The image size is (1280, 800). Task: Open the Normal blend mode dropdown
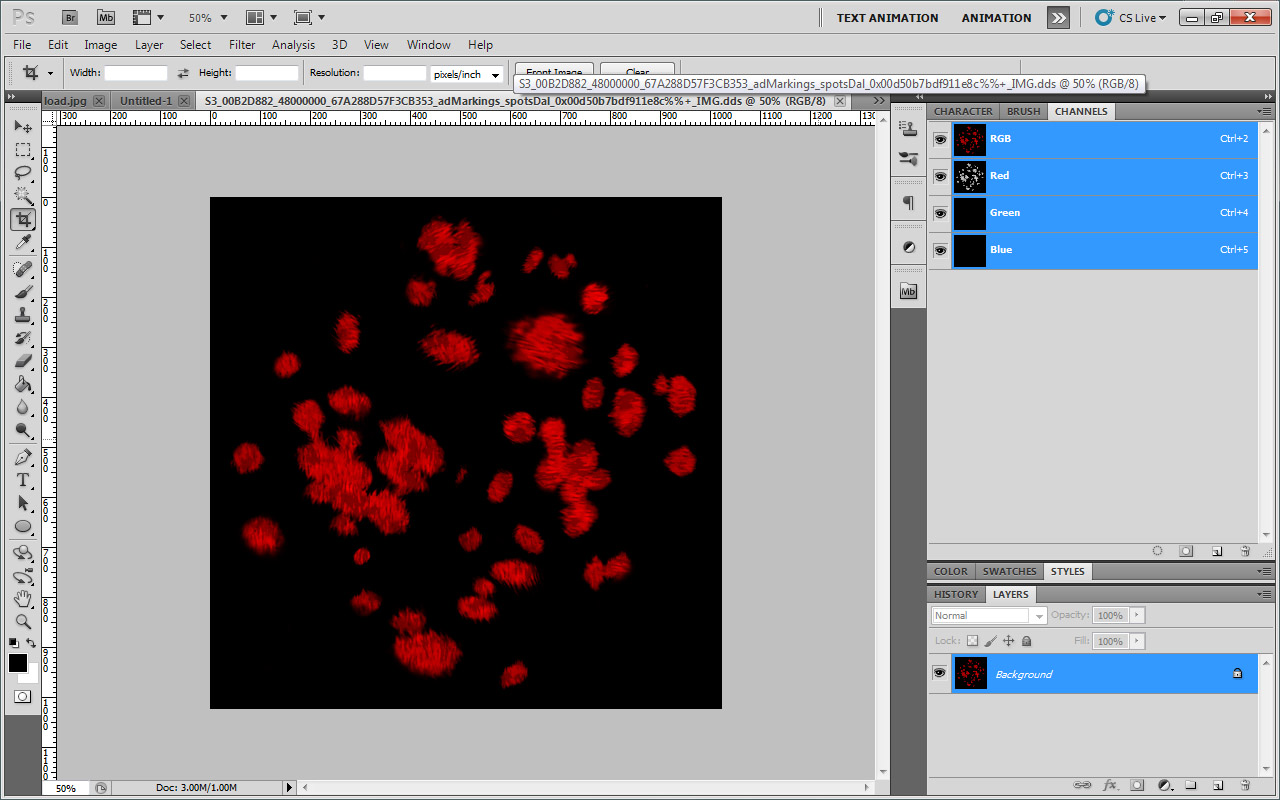989,615
